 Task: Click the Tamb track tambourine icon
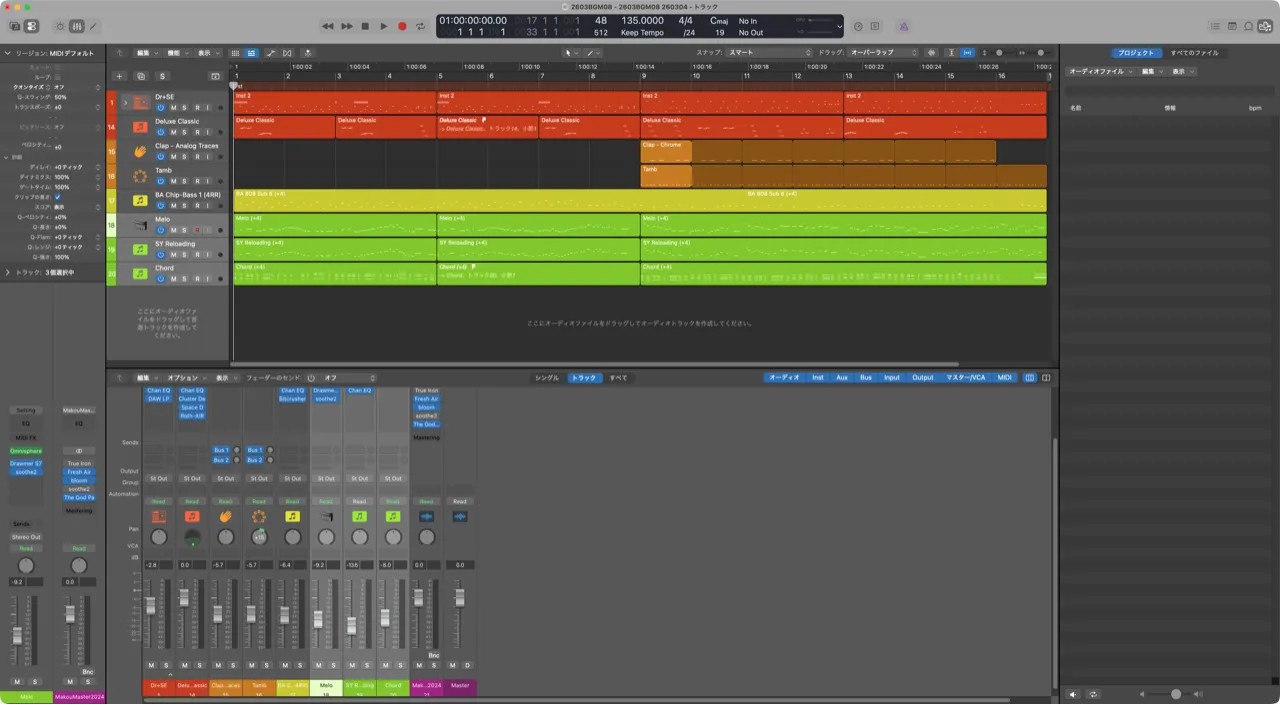point(140,176)
